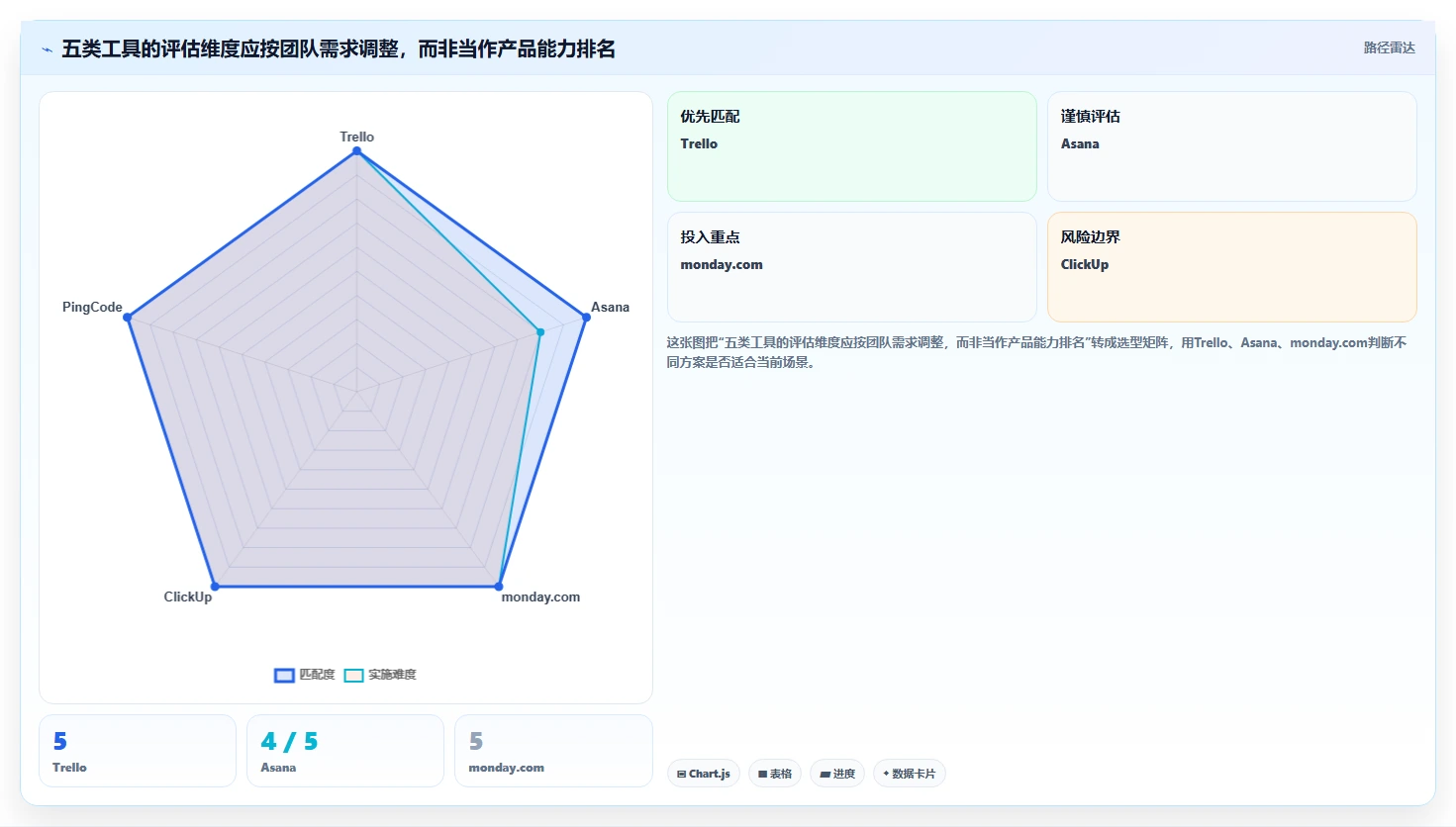Click the lightning icon beside the title
The height and width of the screenshot is (827, 1456).
tap(48, 49)
